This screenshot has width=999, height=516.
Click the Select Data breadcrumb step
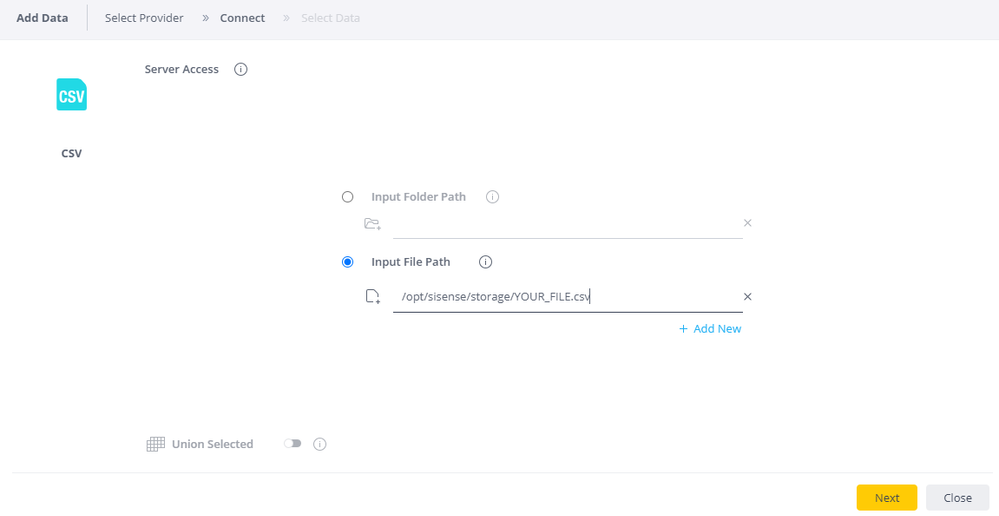pos(330,18)
